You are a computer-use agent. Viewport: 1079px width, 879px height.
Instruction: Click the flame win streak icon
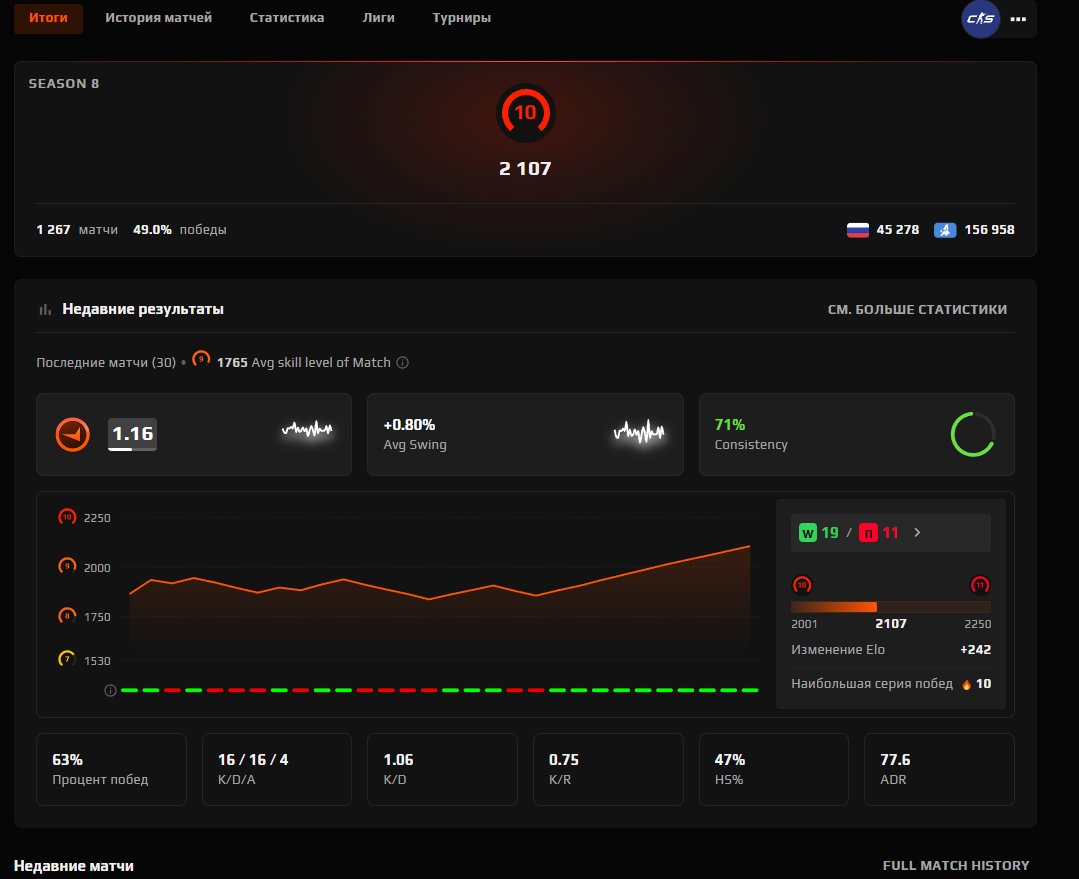967,684
